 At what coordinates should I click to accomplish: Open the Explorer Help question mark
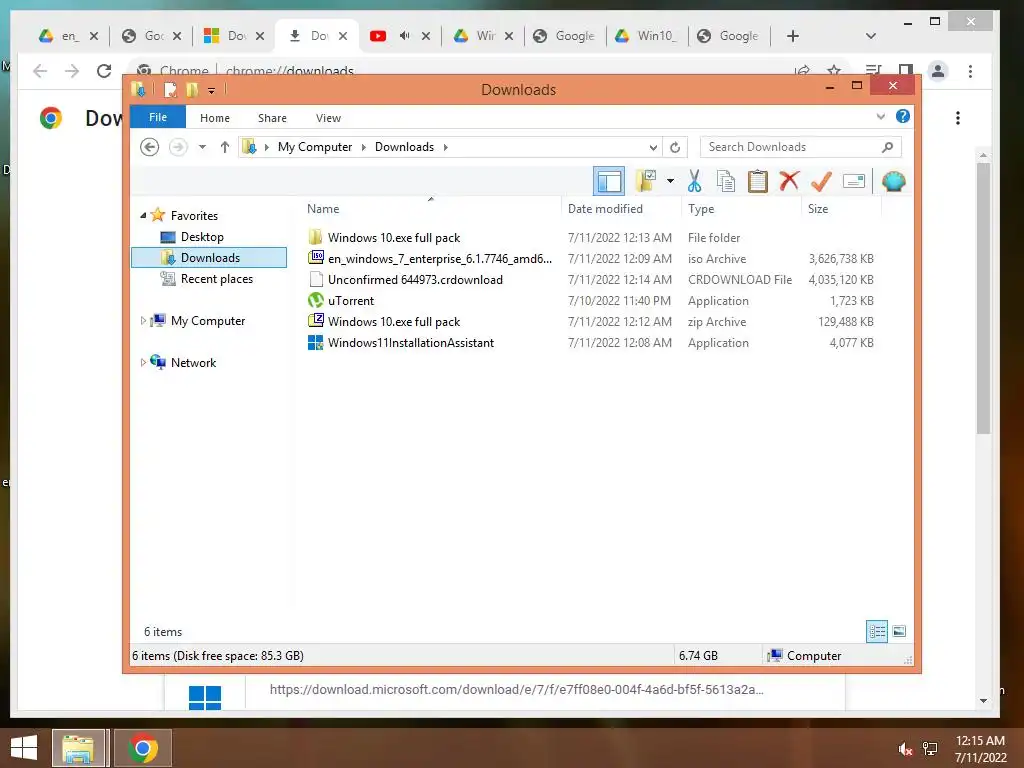pyautogui.click(x=903, y=116)
